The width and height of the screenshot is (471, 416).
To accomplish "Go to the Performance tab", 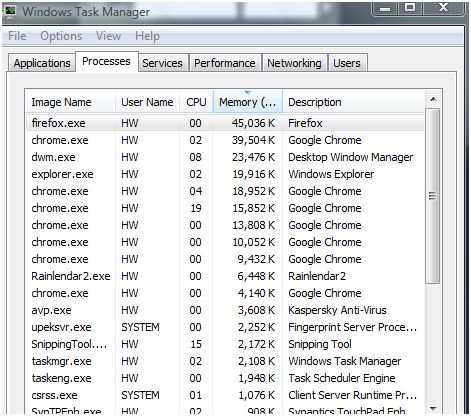I will (x=225, y=63).
